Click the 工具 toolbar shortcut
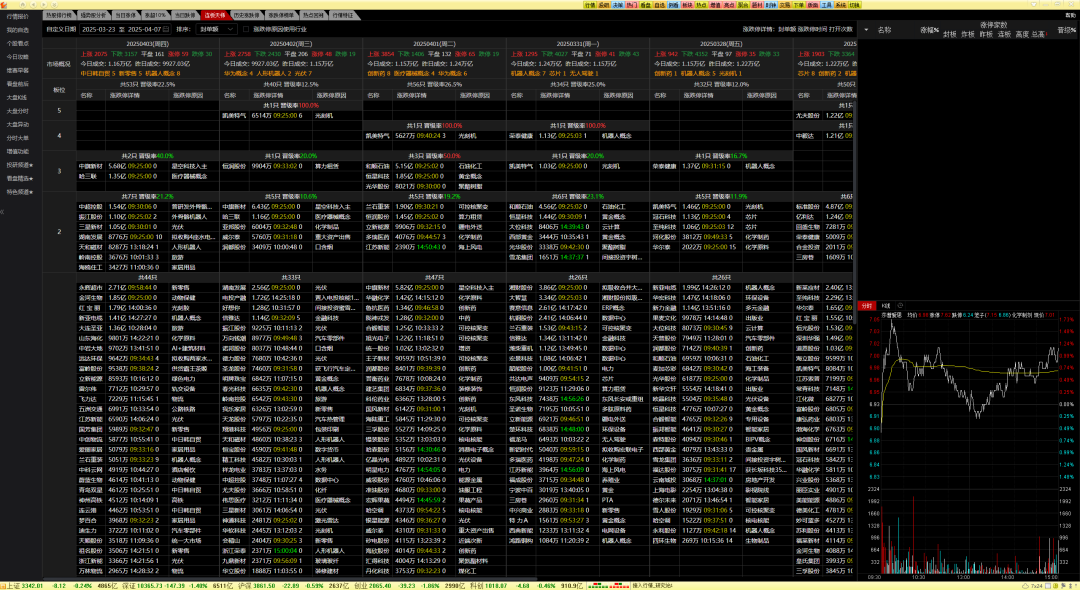The width and height of the screenshot is (1080, 590). [x=827, y=4]
